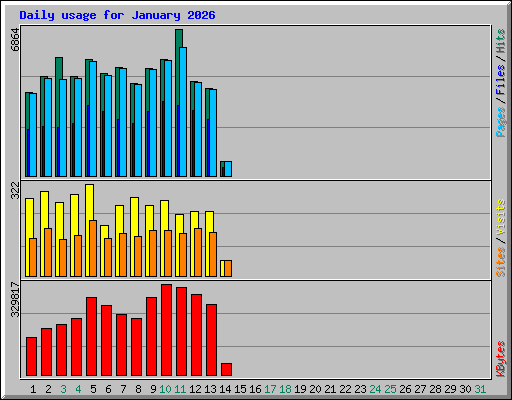Click the red KBytes bar for day 13
Viewport: 512px width, 400px height.
pyautogui.click(x=211, y=340)
